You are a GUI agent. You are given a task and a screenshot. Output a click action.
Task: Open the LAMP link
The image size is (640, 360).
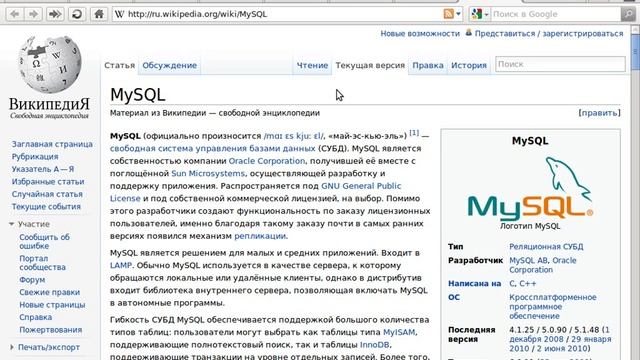click(121, 265)
